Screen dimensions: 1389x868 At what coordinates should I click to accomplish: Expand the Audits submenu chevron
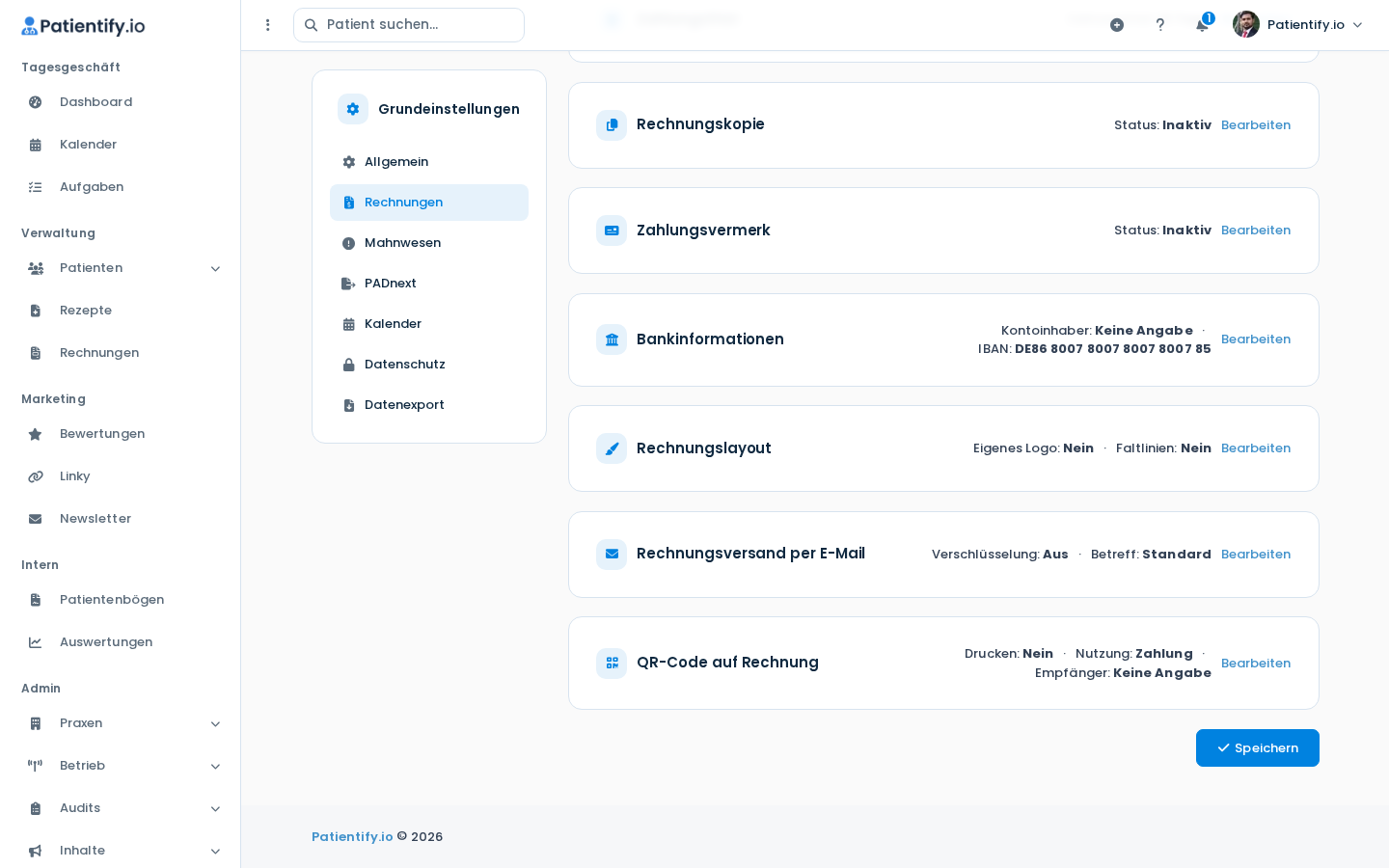[x=215, y=809]
